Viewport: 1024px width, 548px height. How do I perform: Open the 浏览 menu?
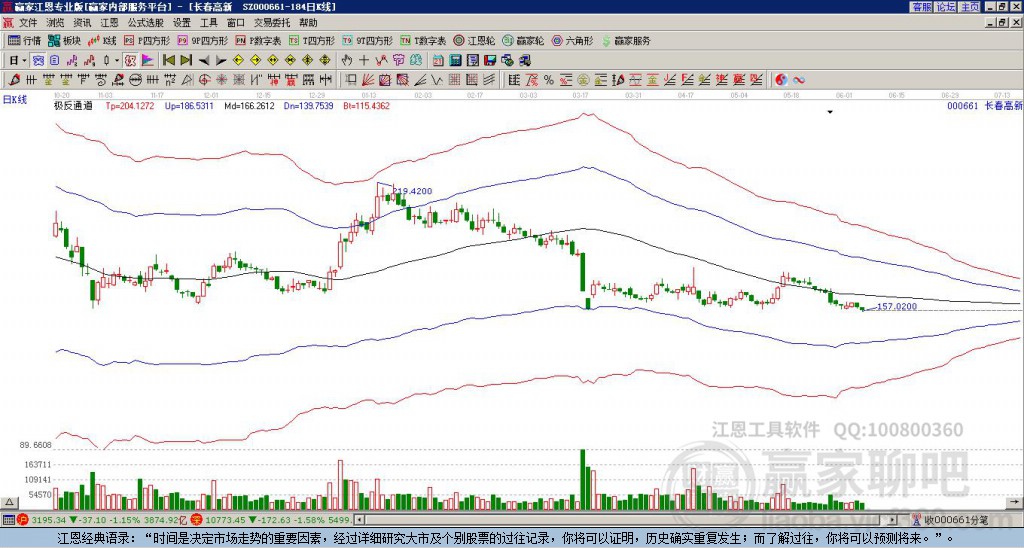tap(55, 23)
